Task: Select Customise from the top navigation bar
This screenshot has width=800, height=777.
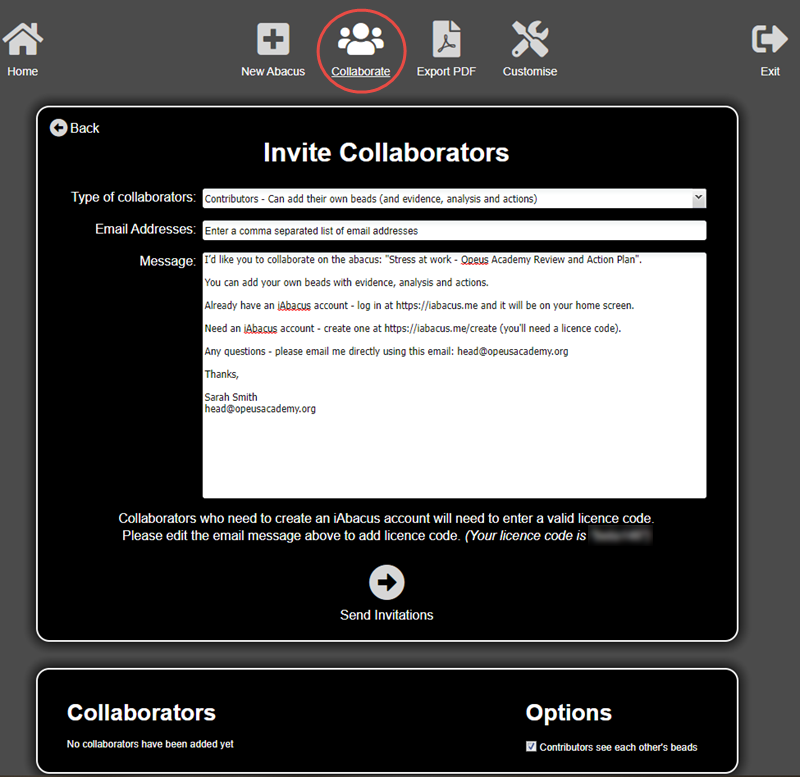Action: tap(529, 71)
